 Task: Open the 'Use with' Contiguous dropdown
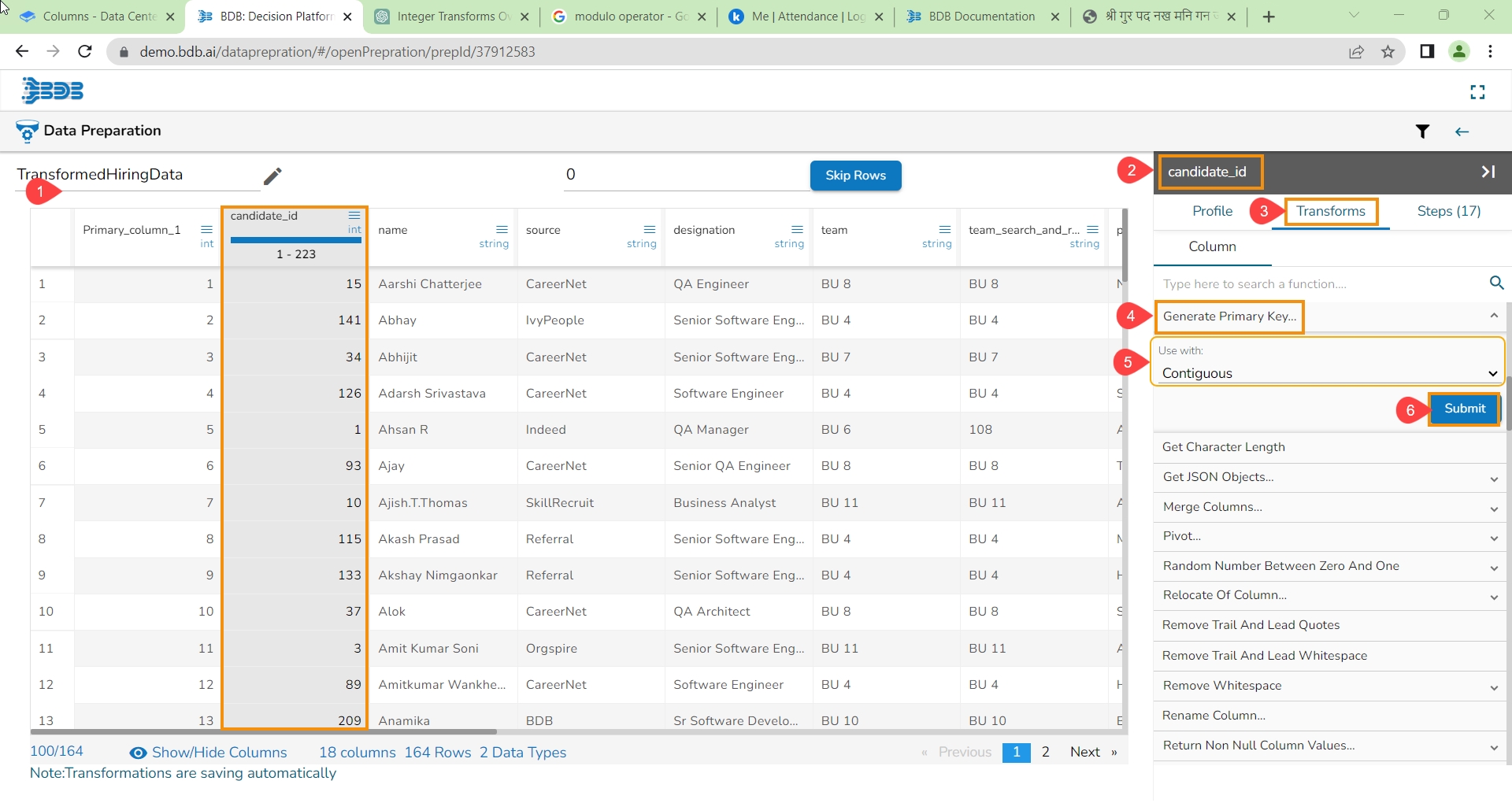(1328, 373)
